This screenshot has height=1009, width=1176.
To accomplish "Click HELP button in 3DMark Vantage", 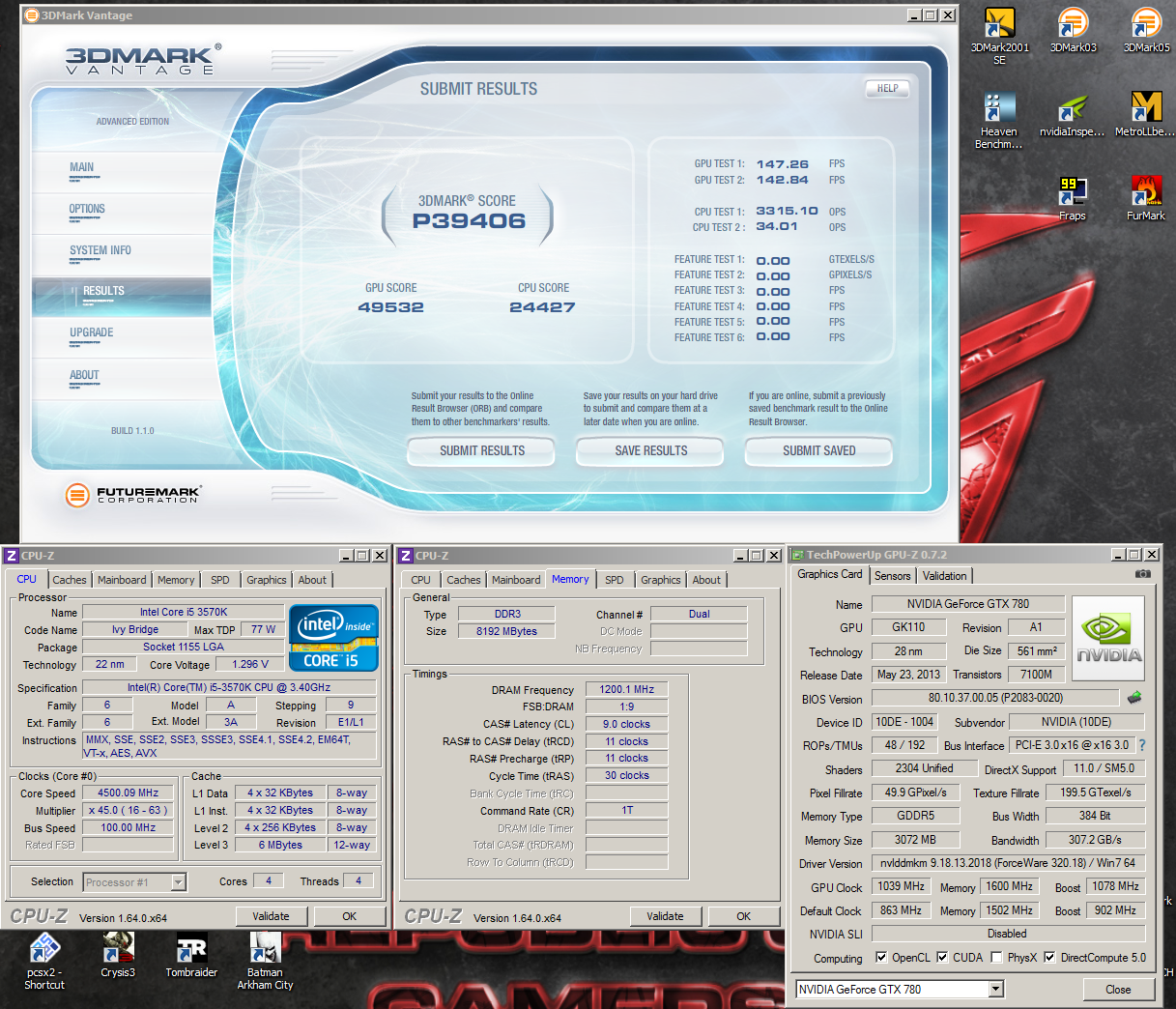I will click(x=887, y=88).
